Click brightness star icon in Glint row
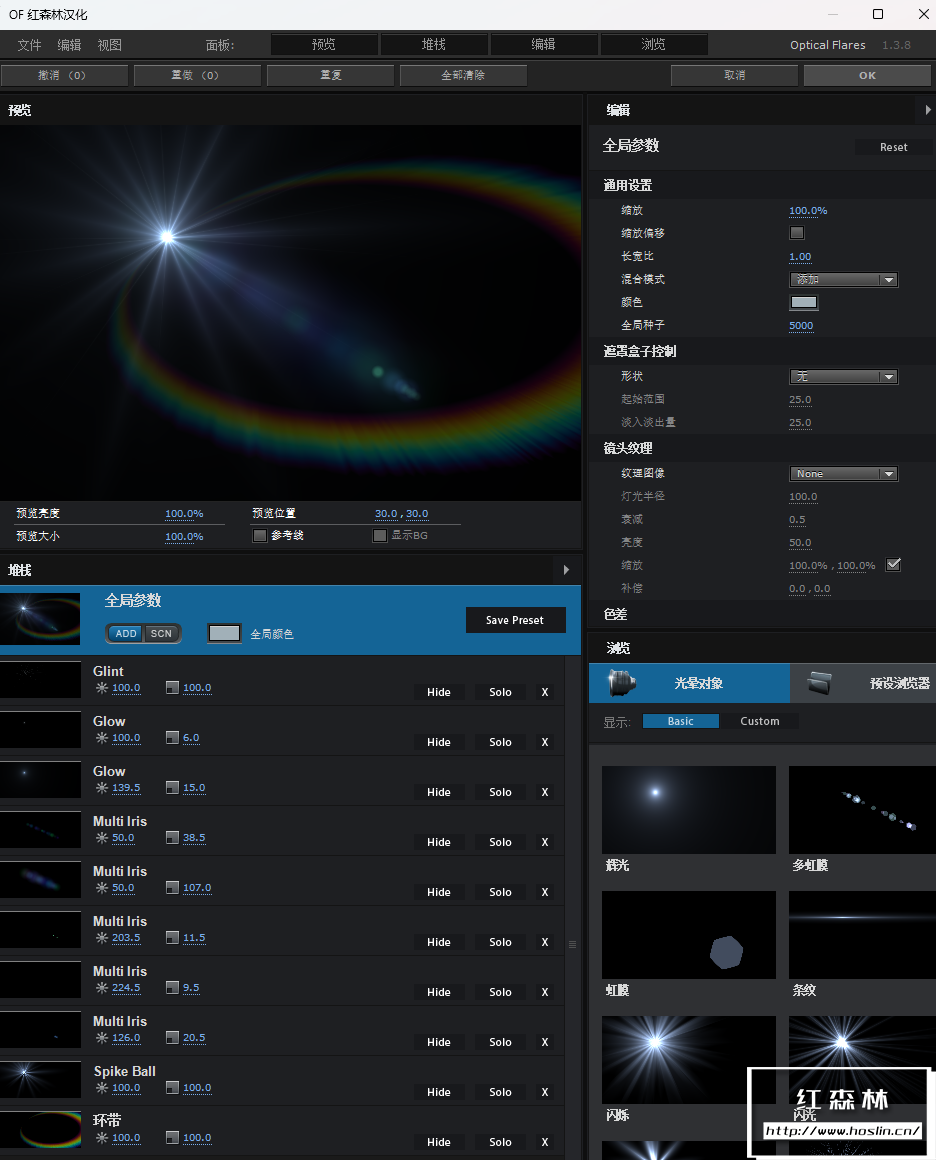This screenshot has height=1160, width=936. (x=102, y=688)
